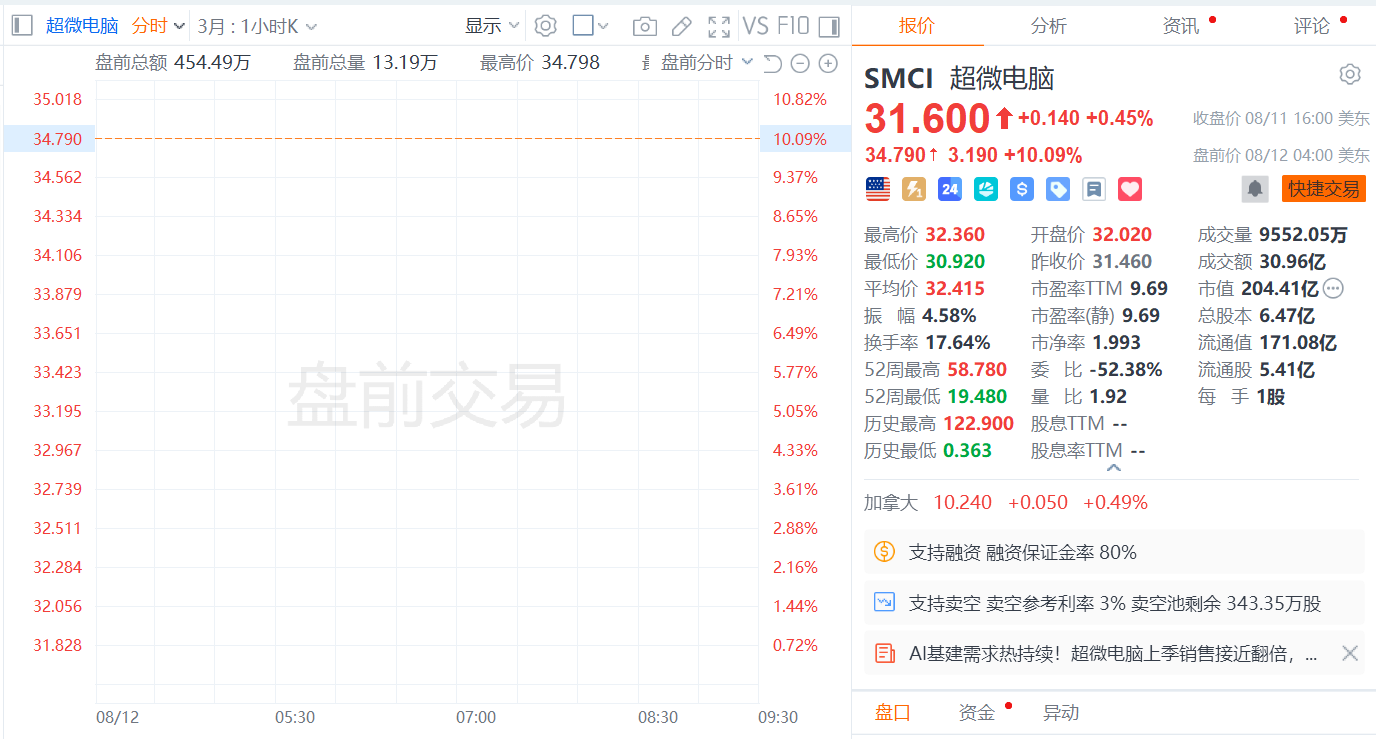
Task: Click the note bookmark icon
Action: point(1094,188)
